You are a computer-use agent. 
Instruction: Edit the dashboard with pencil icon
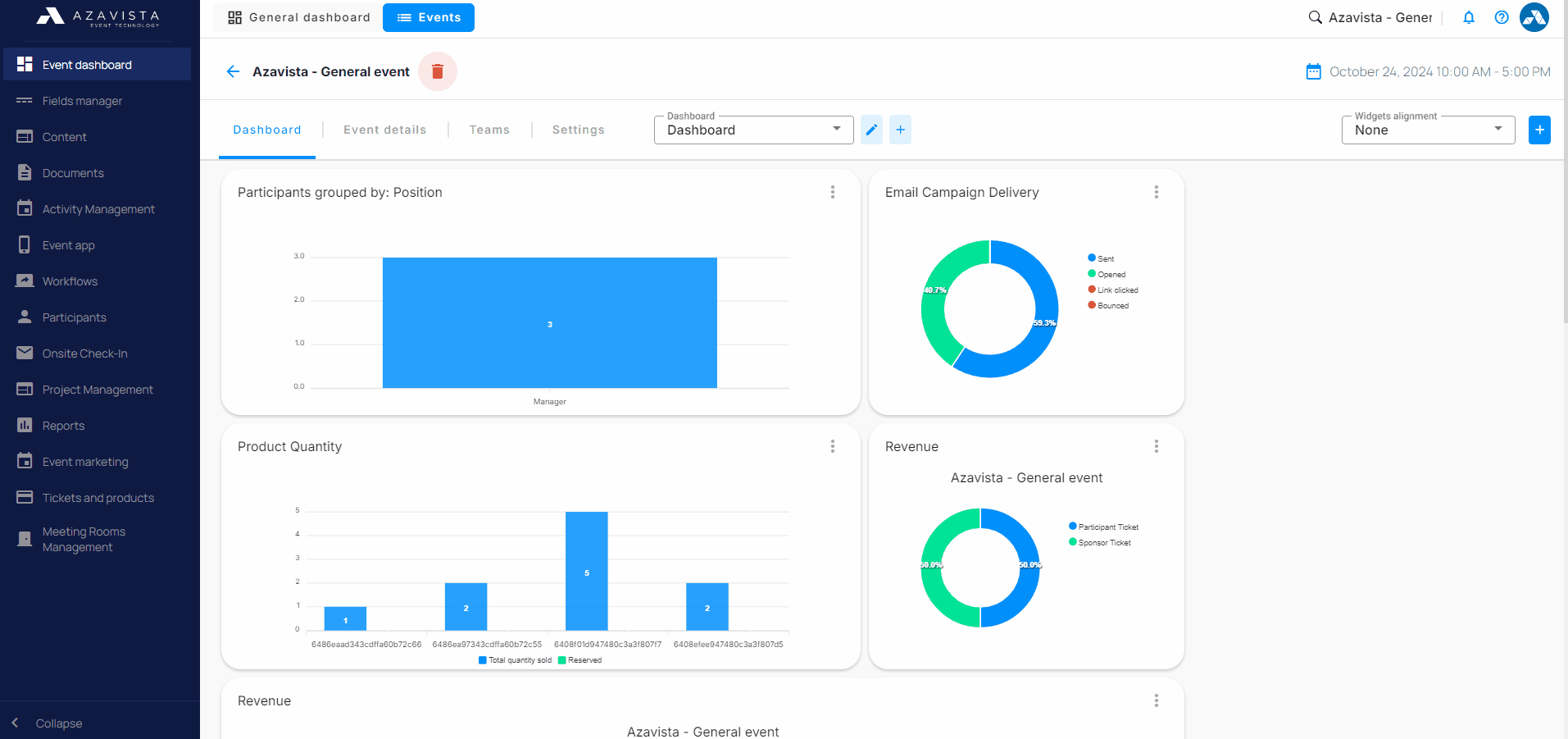click(x=871, y=130)
